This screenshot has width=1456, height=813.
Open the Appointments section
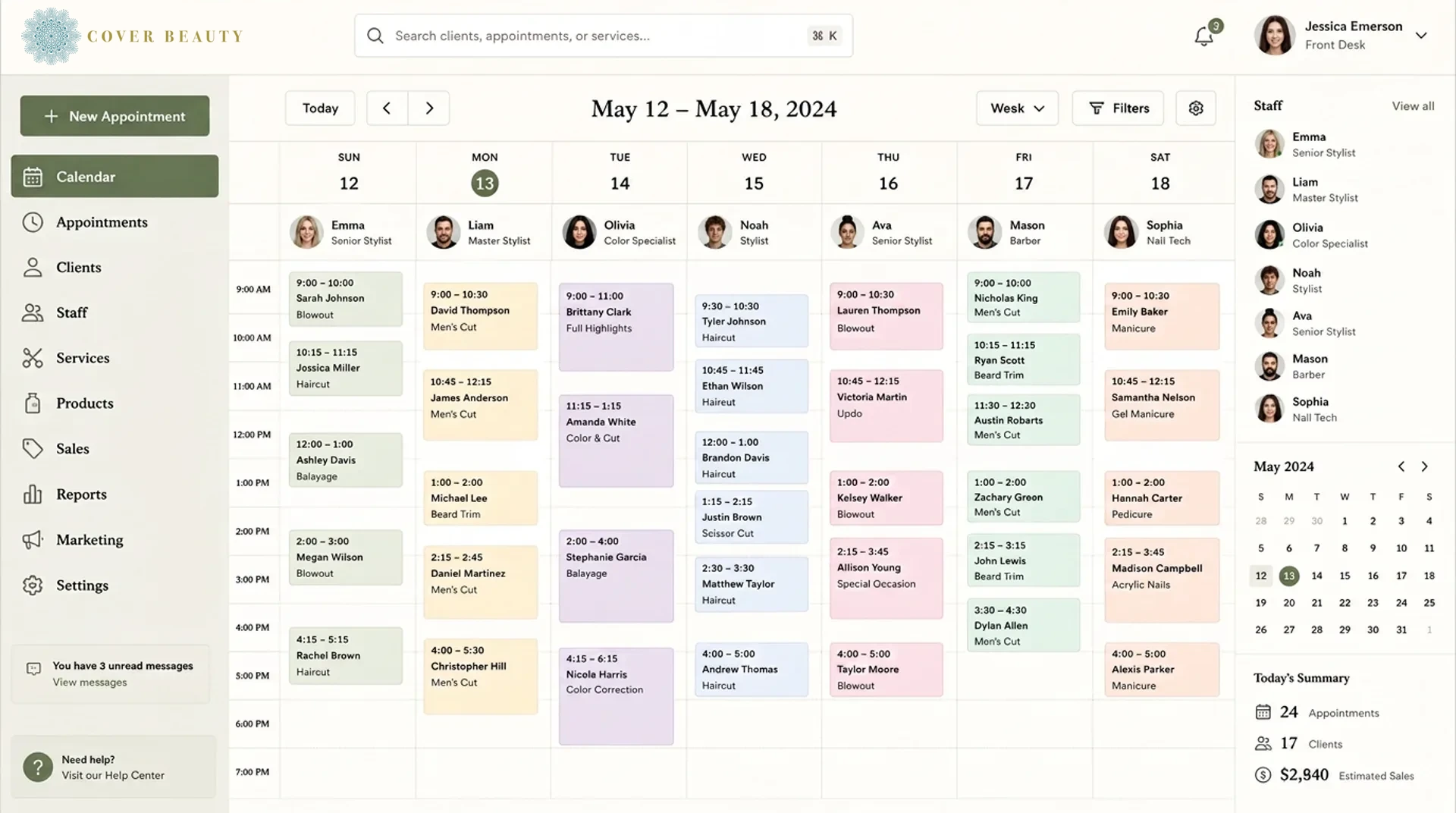coord(115,222)
